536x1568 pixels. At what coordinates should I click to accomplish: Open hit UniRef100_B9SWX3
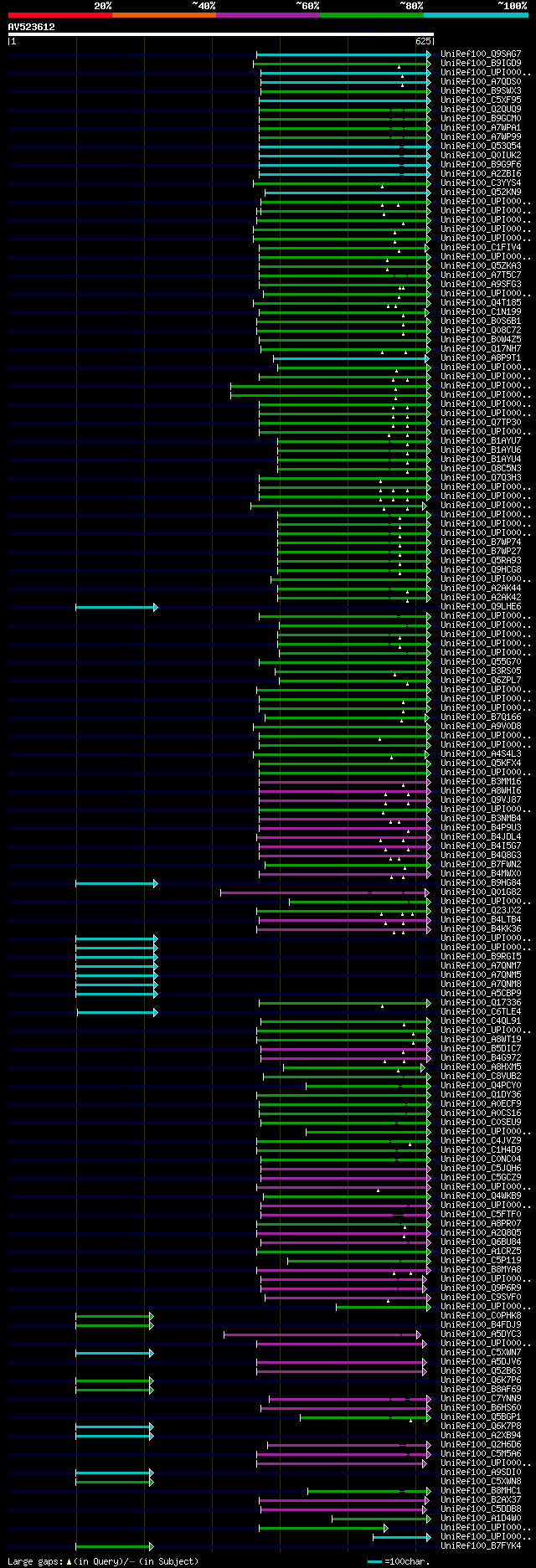click(481, 91)
